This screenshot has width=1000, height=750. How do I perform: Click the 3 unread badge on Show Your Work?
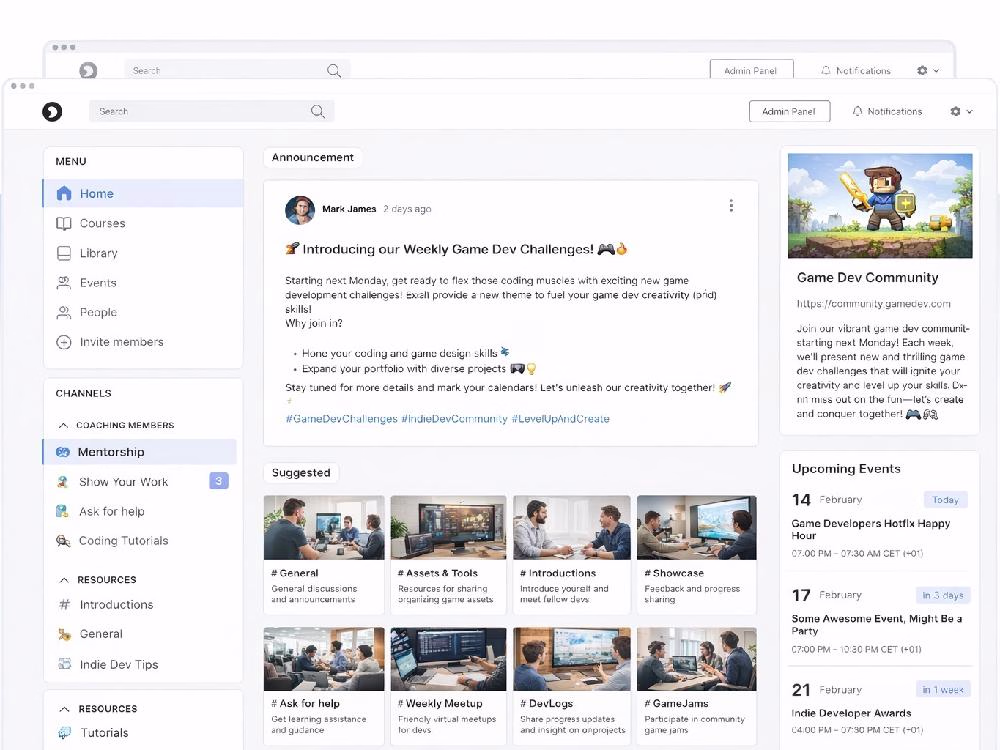click(x=219, y=481)
